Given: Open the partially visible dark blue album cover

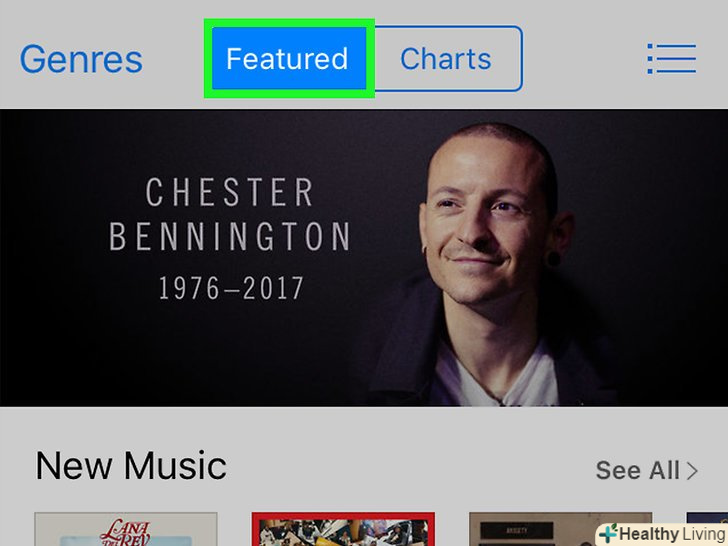Looking at the screenshot, I should (x=707, y=518).
